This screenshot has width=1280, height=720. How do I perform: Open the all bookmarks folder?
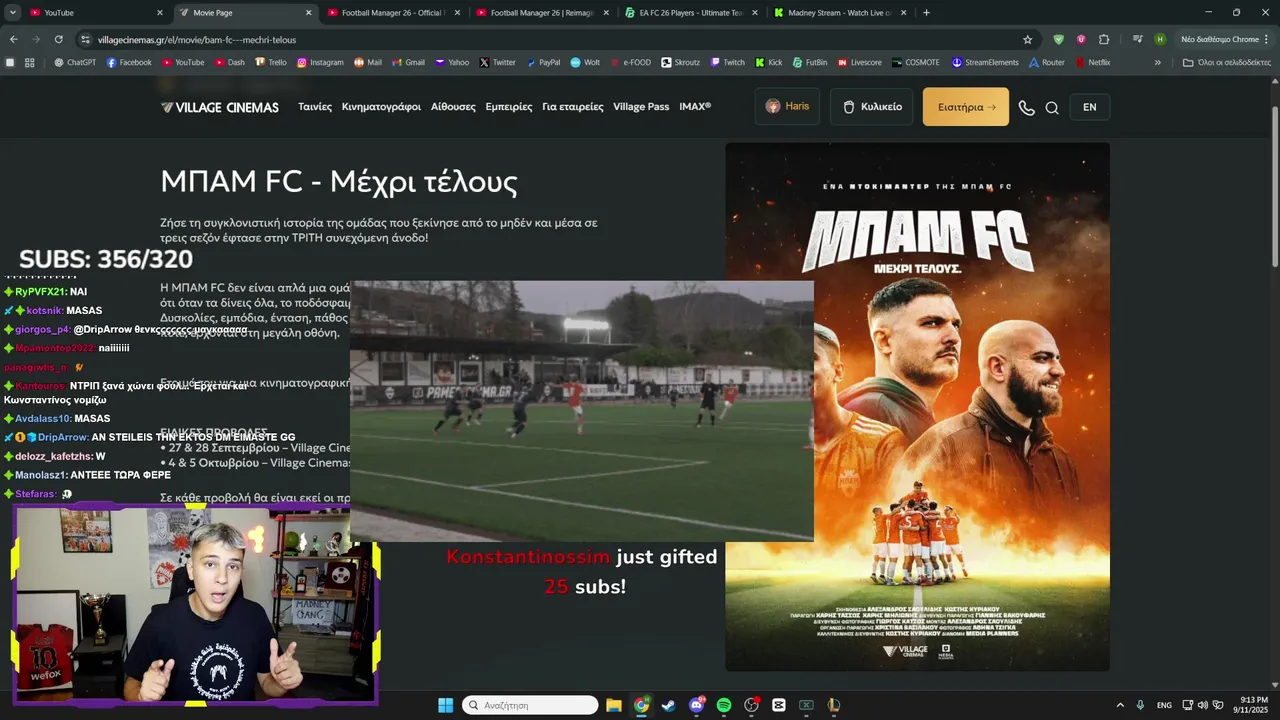[x=1227, y=62]
